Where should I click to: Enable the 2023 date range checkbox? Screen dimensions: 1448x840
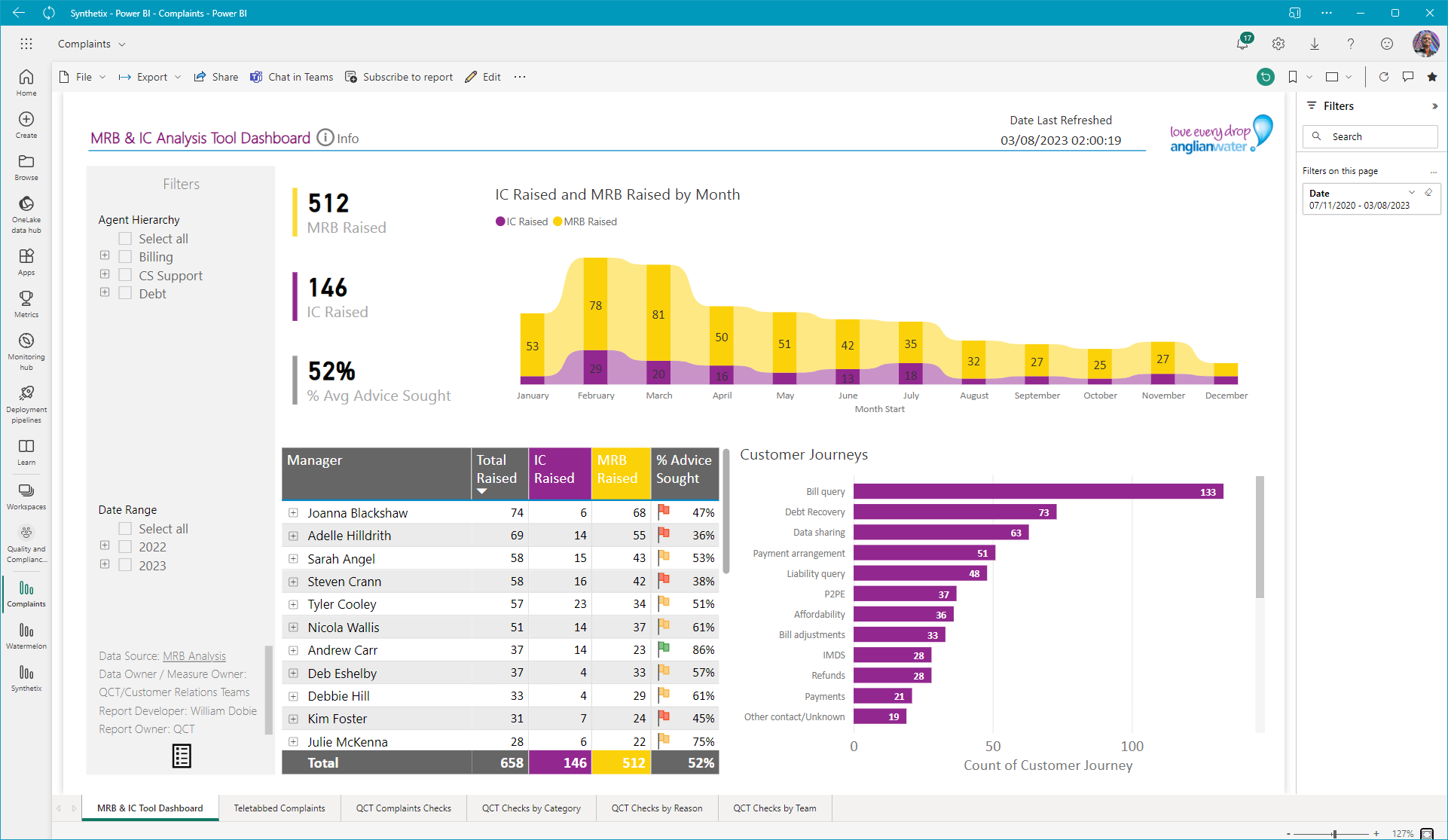(x=125, y=566)
